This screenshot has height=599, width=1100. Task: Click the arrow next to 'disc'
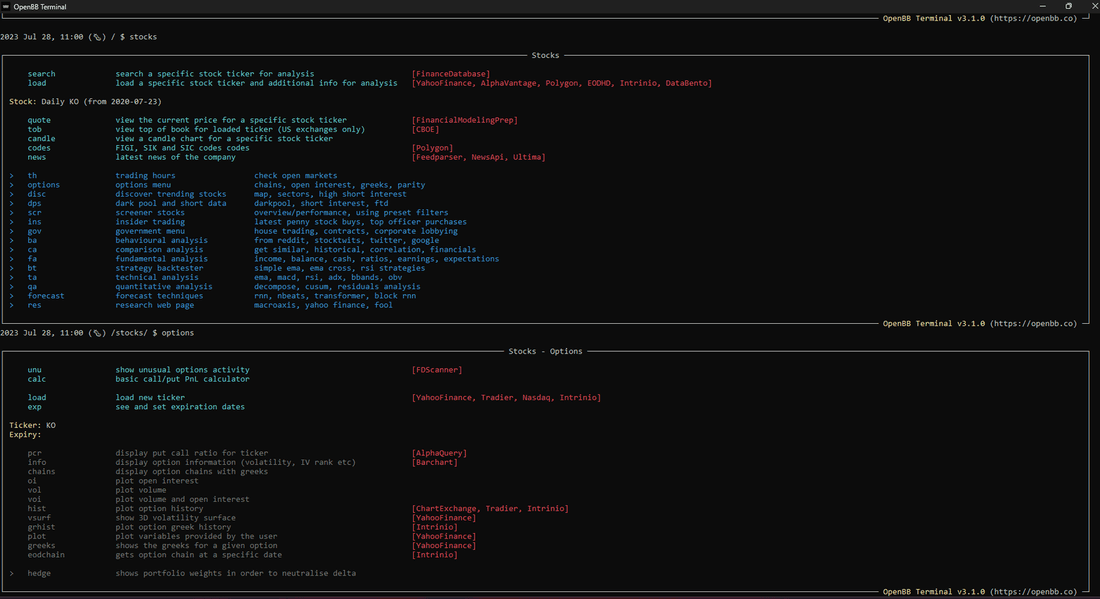click(11, 194)
